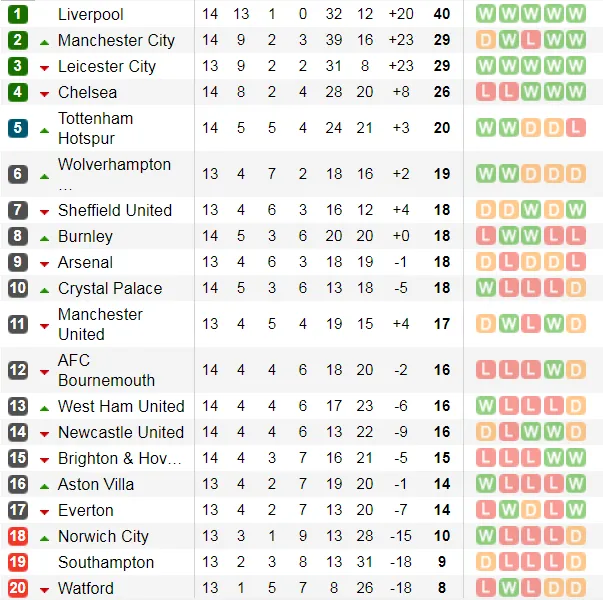
Task: Open the Liverpool team page
Action: click(90, 14)
